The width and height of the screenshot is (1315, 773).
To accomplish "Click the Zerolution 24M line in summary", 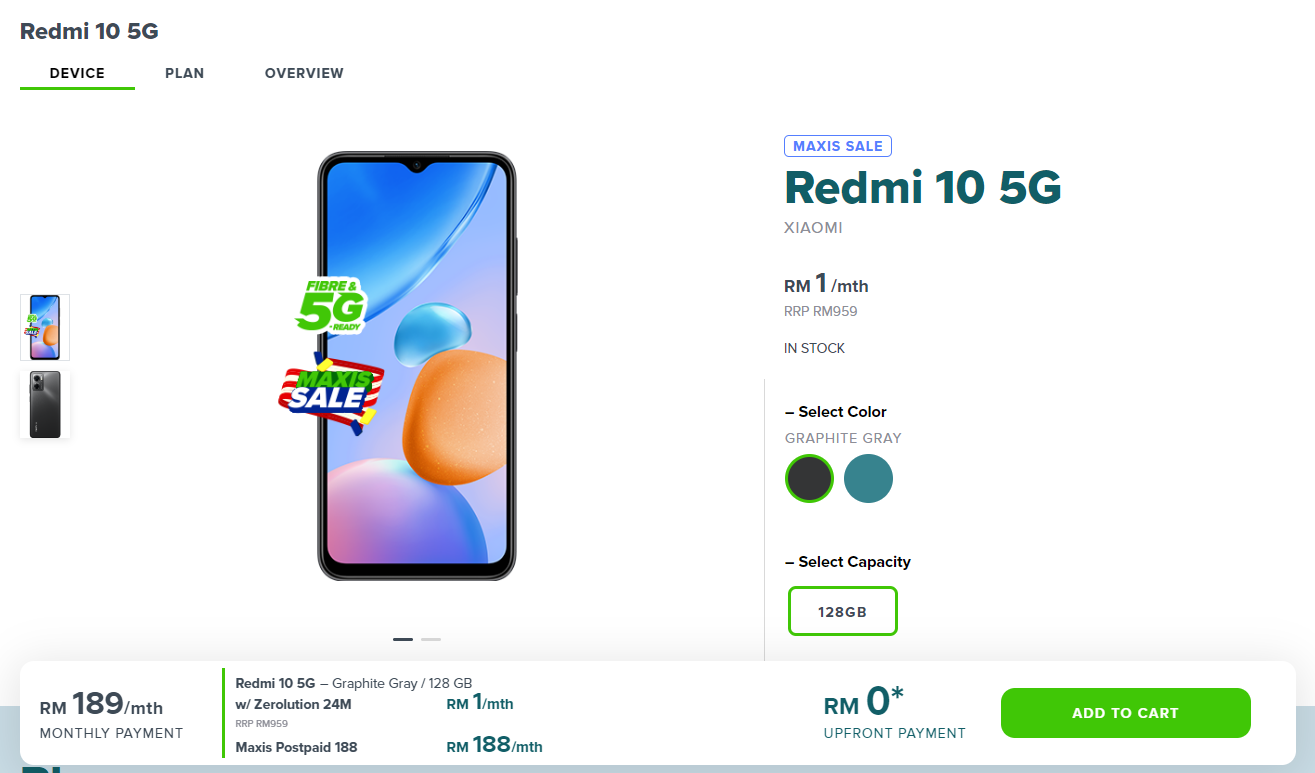I will (x=293, y=704).
